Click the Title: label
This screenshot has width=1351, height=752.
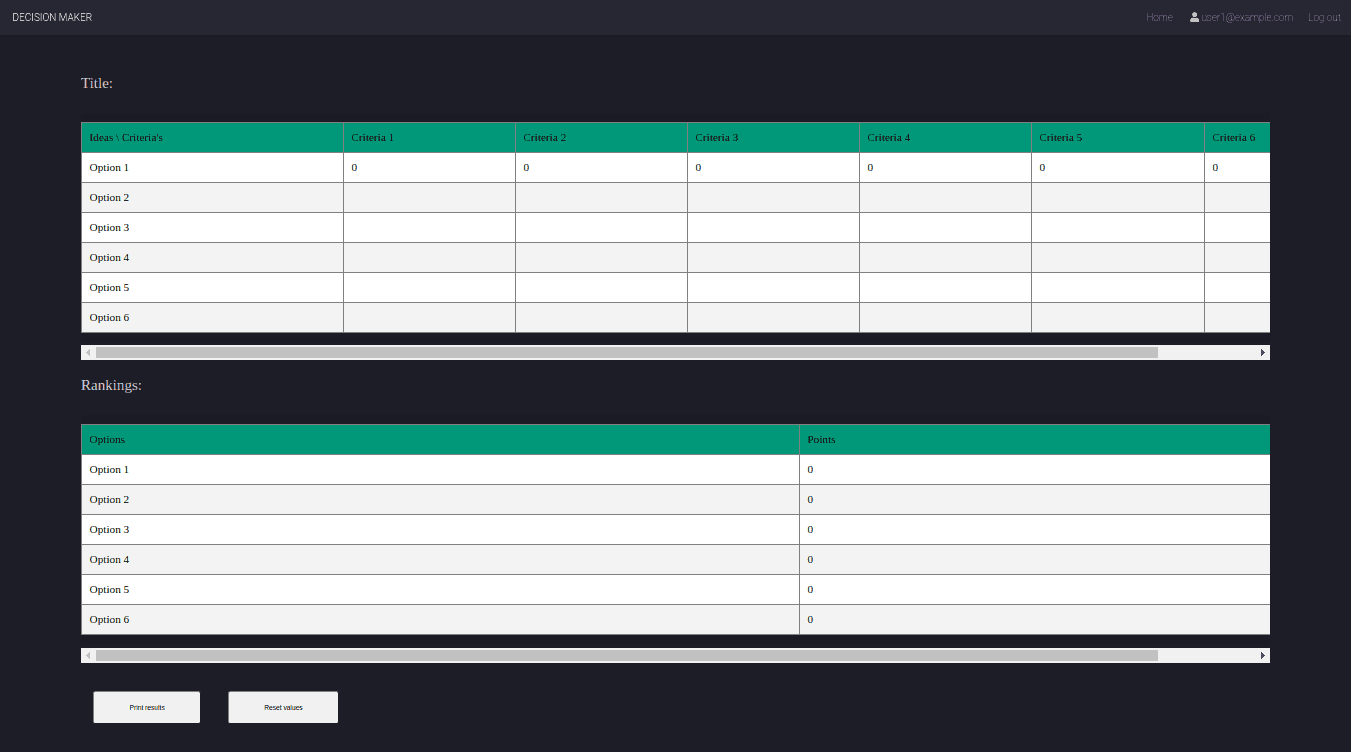tap(97, 83)
